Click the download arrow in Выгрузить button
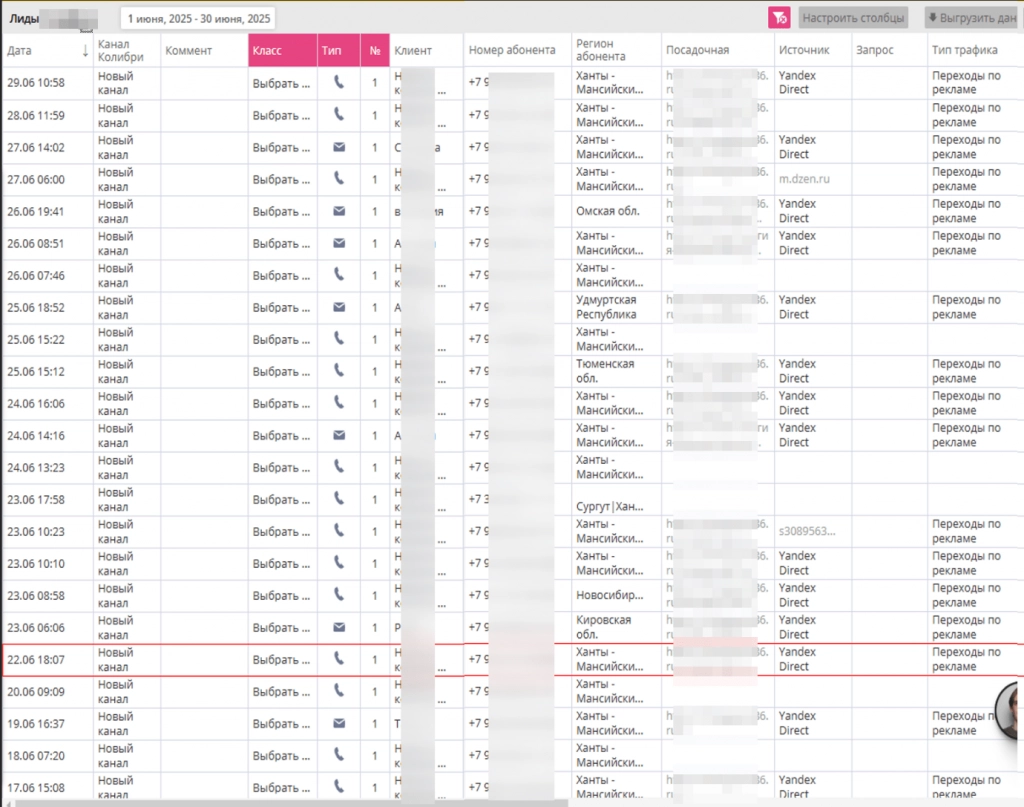Image resolution: width=1024 pixels, height=807 pixels. (x=933, y=18)
